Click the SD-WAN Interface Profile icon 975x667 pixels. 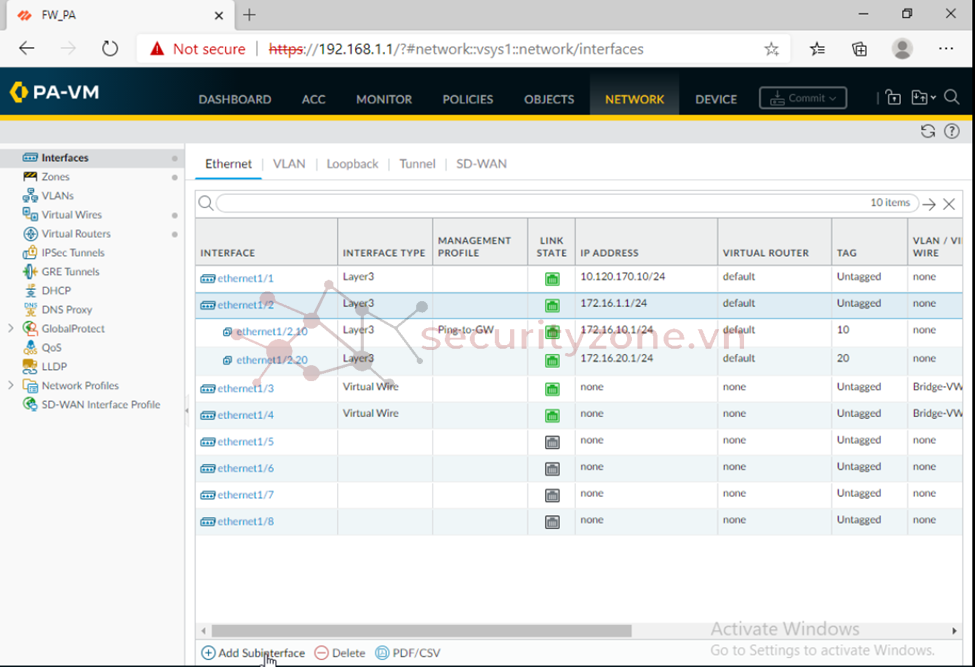30,404
